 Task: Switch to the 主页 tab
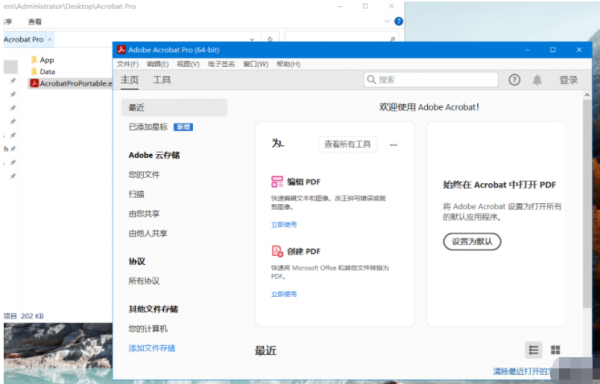click(129, 80)
